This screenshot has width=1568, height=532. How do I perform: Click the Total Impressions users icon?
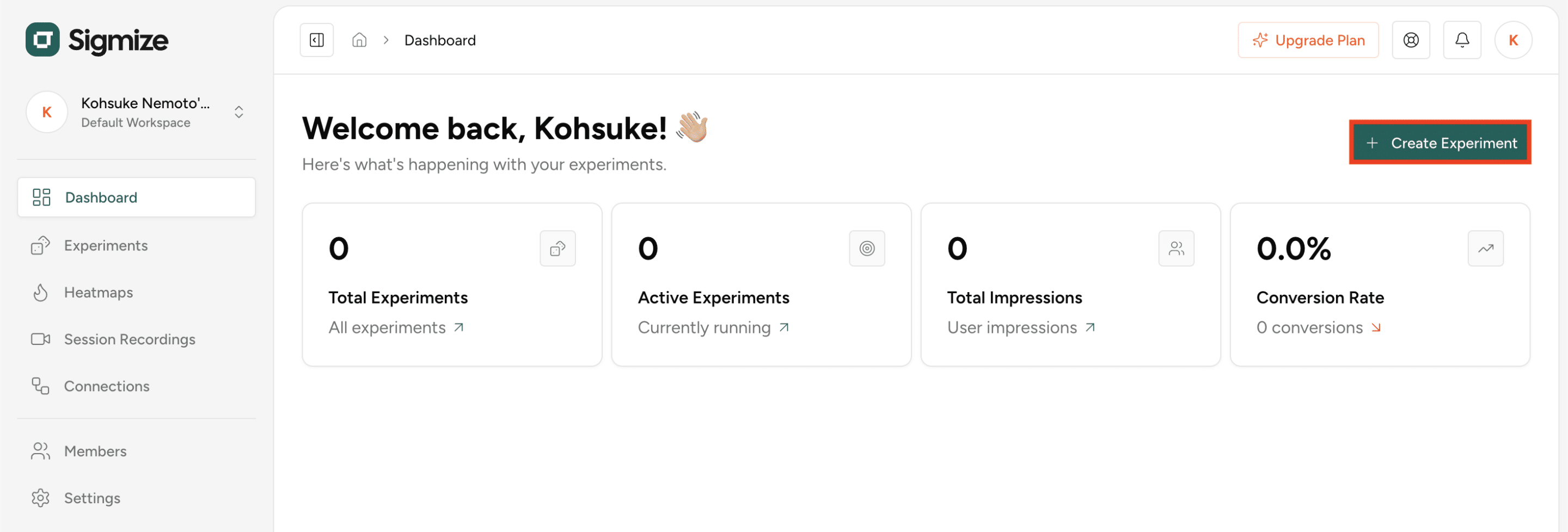click(x=1175, y=248)
